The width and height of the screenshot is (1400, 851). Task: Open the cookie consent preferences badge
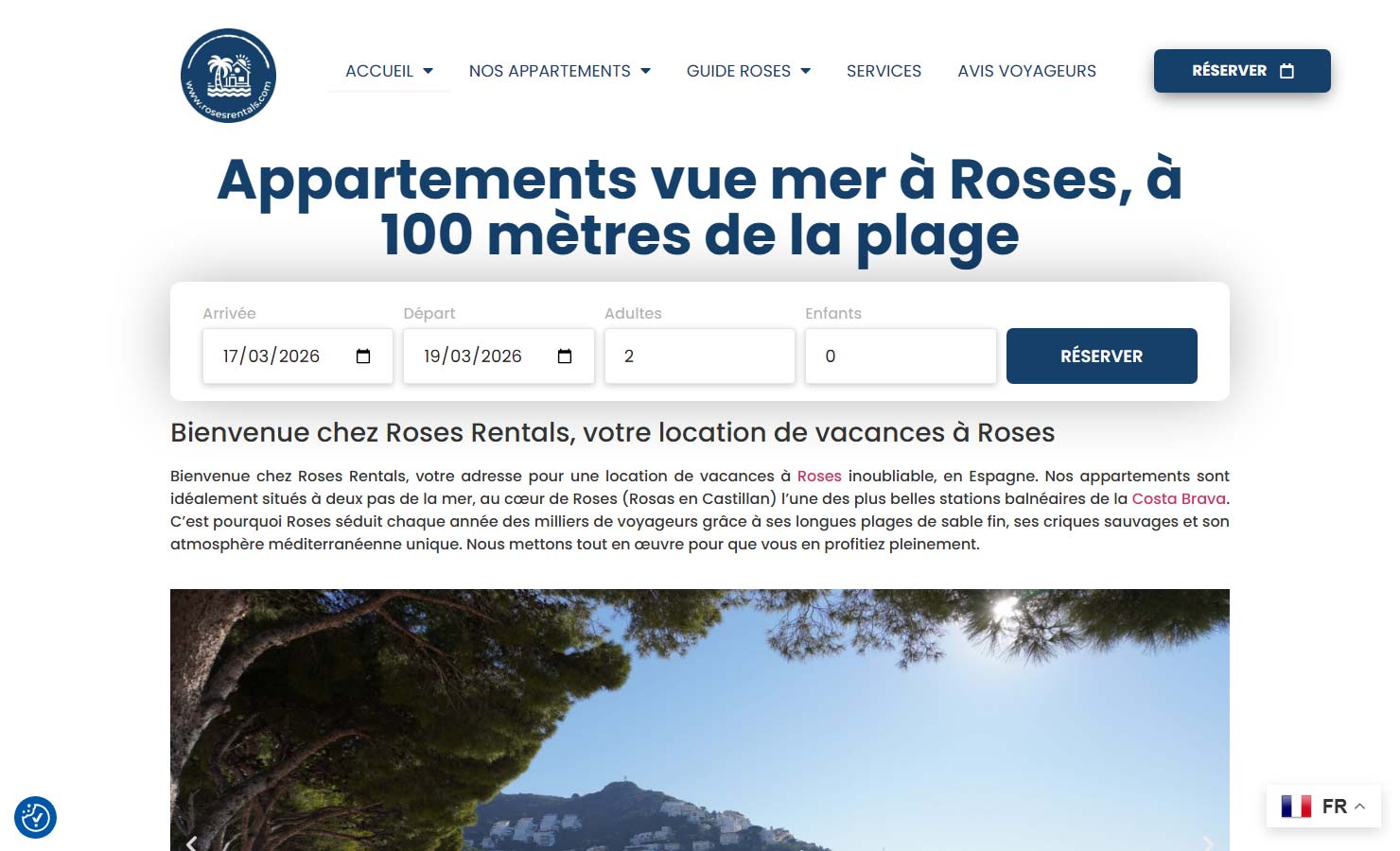35,817
